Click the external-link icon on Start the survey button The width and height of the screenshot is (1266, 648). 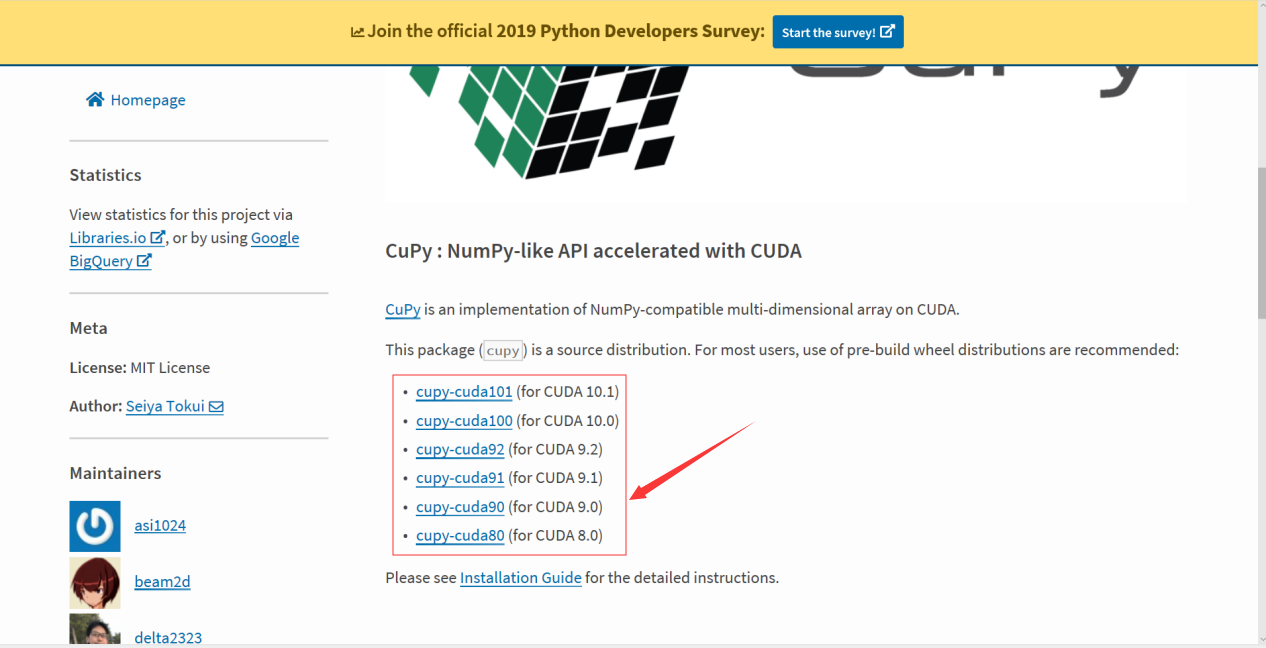point(889,31)
